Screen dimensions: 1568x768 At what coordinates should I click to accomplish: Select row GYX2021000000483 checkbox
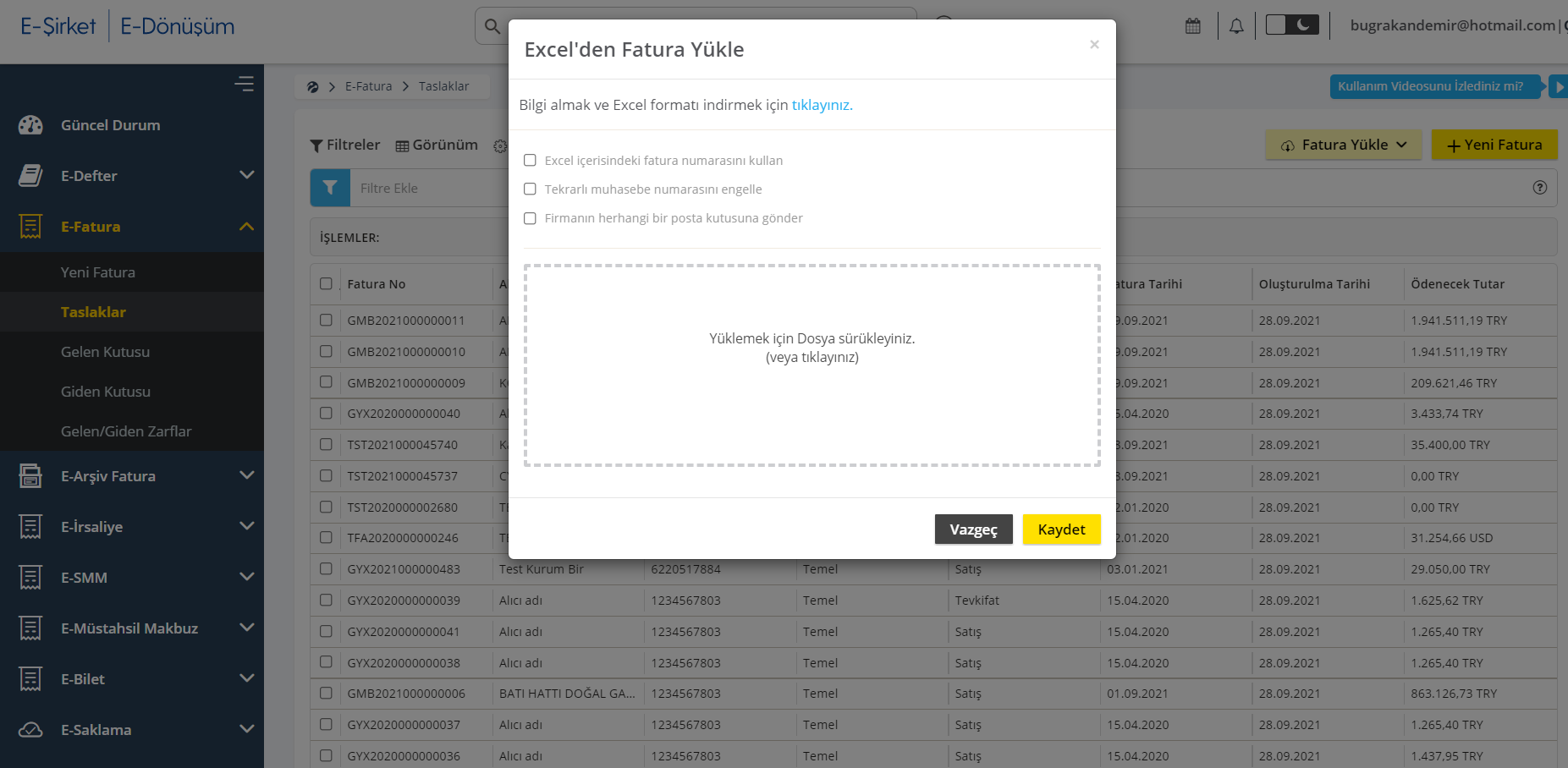point(326,568)
